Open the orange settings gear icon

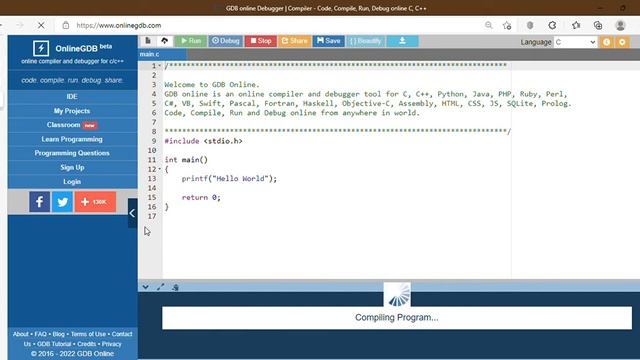(x=622, y=42)
